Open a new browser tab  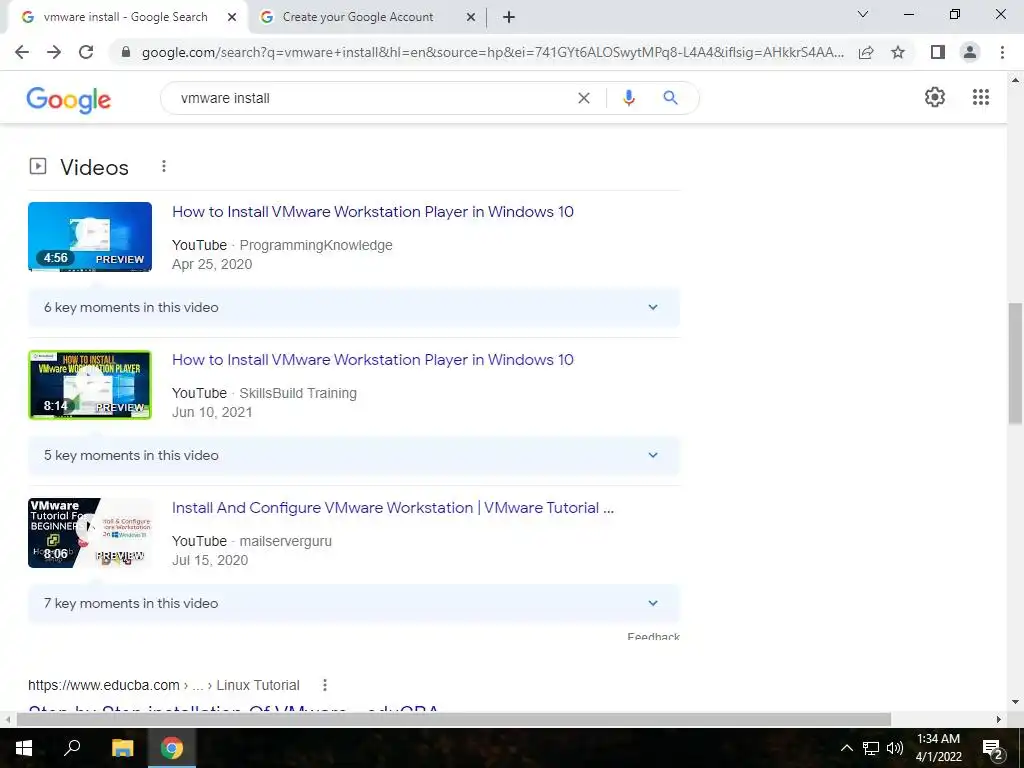pyautogui.click(x=509, y=18)
